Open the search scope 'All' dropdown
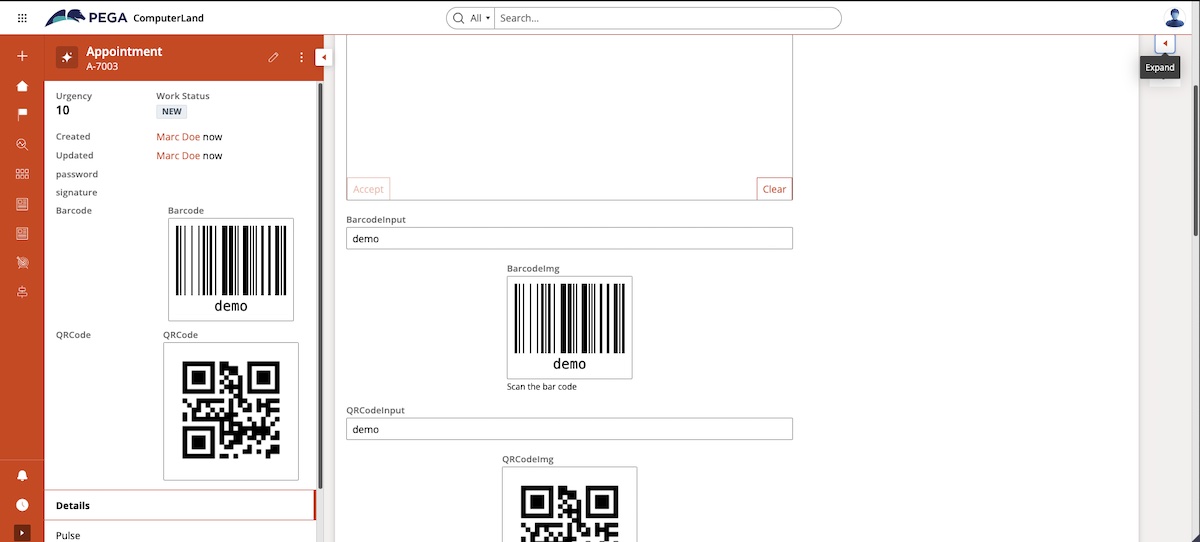 click(480, 18)
